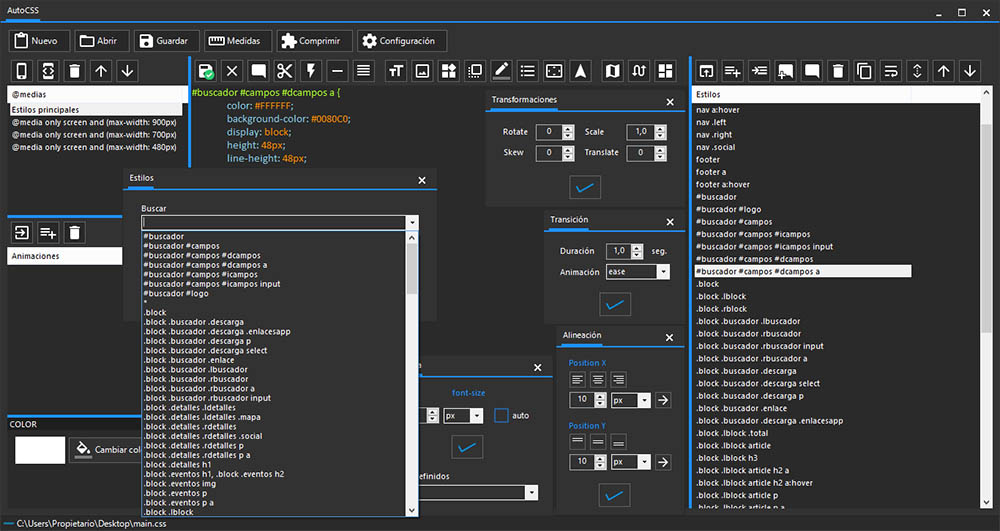Add a new style with list-plus icon
The height and width of the screenshot is (531, 1000).
coord(732,71)
